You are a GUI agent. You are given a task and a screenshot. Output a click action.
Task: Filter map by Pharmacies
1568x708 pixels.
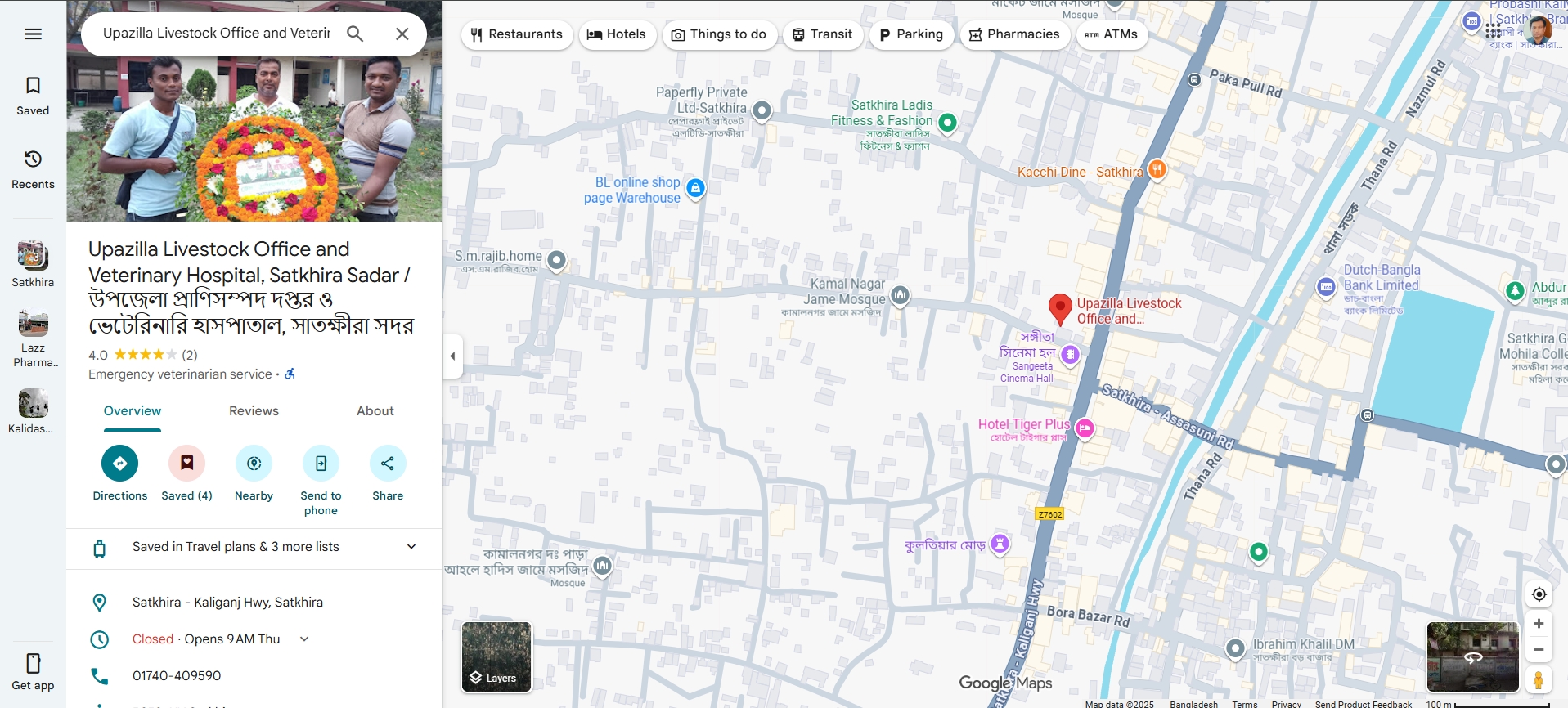pyautogui.click(x=1014, y=34)
